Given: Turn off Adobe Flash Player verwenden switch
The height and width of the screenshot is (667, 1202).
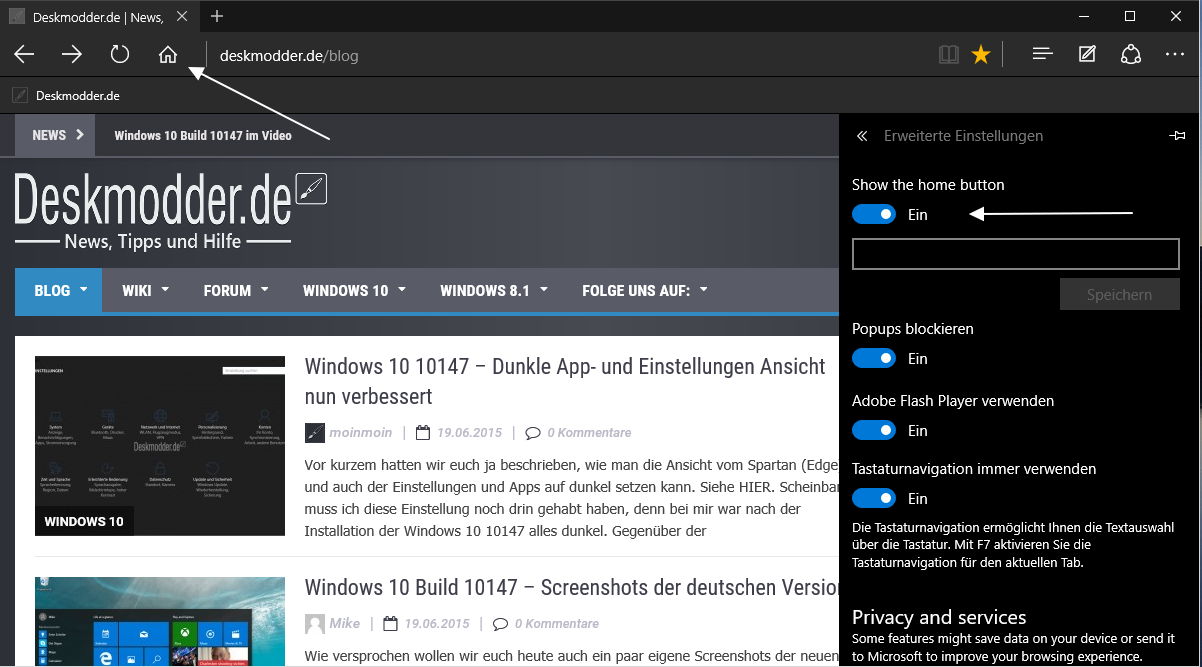Looking at the screenshot, I should coord(874,430).
